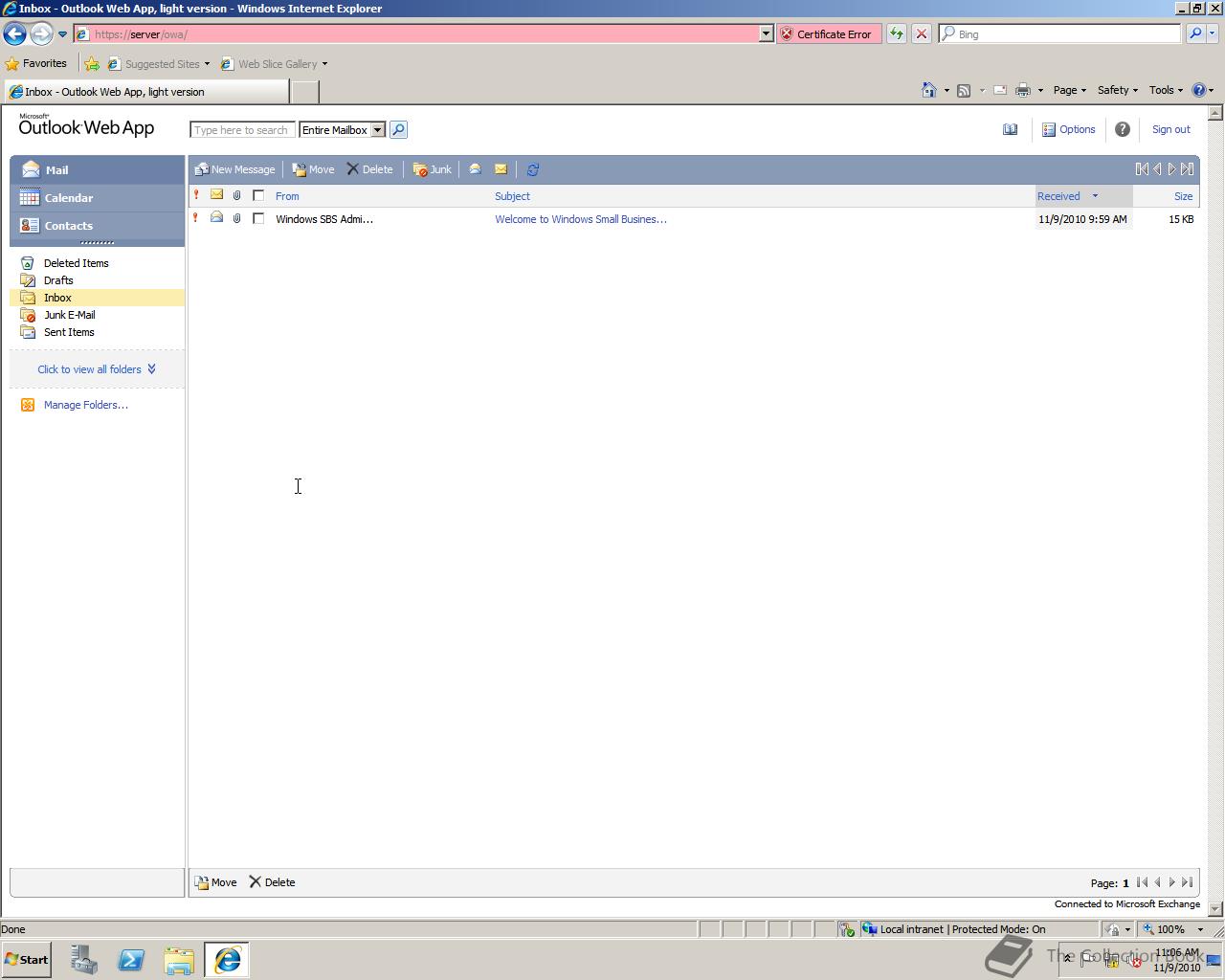Open OWA Options
Image resolution: width=1225 pixels, height=980 pixels.
[1068, 129]
